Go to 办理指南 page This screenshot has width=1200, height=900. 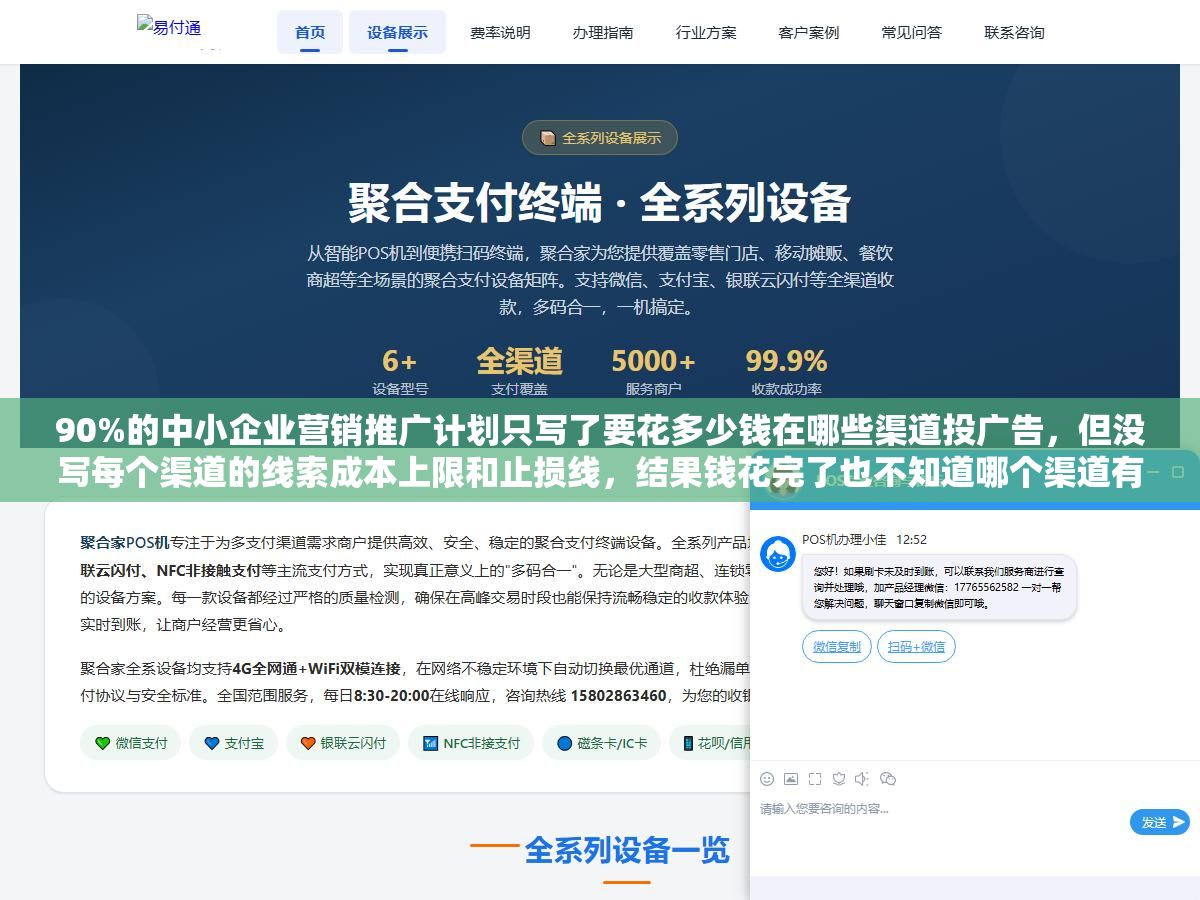tap(603, 32)
